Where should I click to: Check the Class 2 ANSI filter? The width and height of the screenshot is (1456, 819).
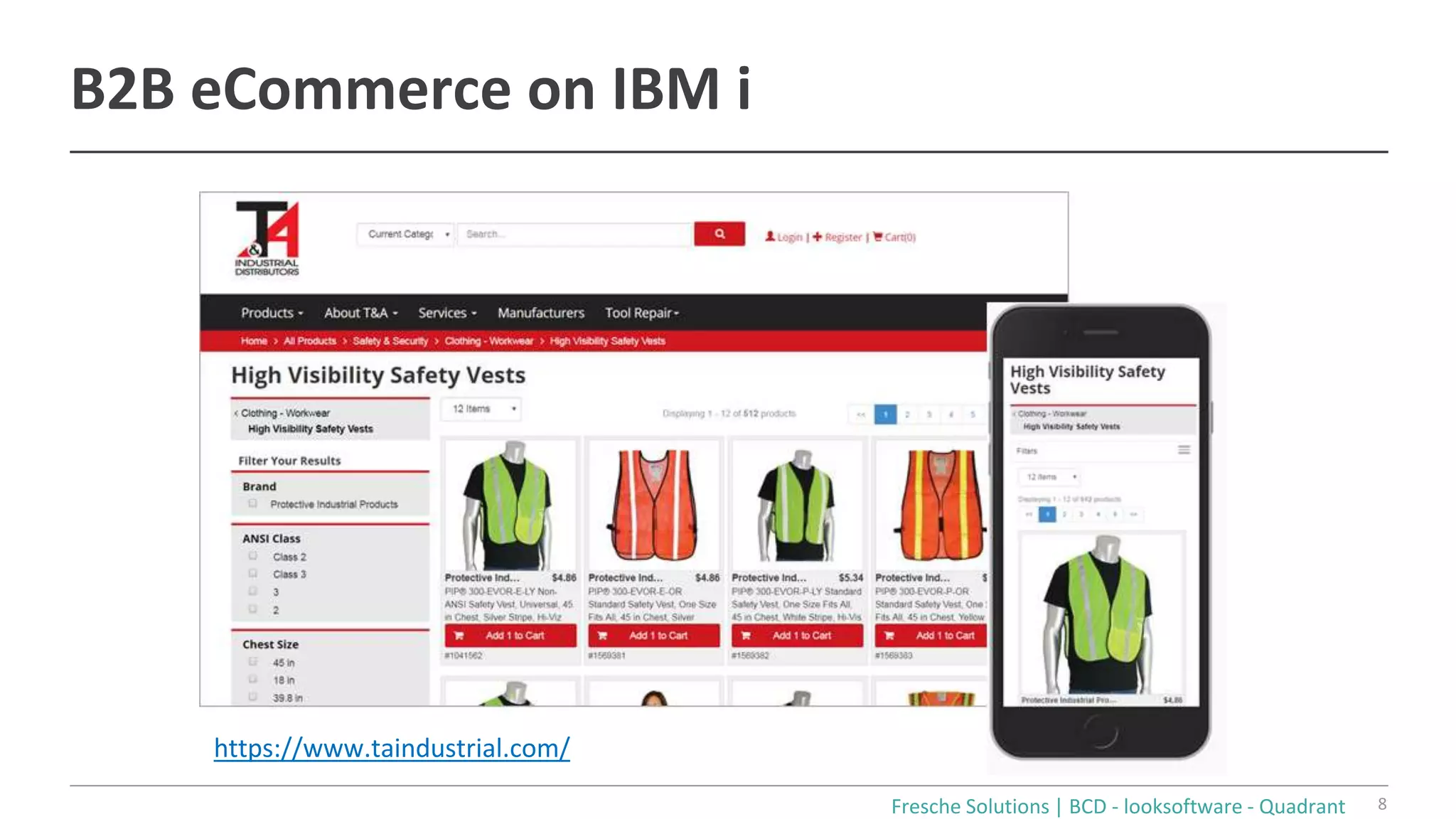click(252, 557)
